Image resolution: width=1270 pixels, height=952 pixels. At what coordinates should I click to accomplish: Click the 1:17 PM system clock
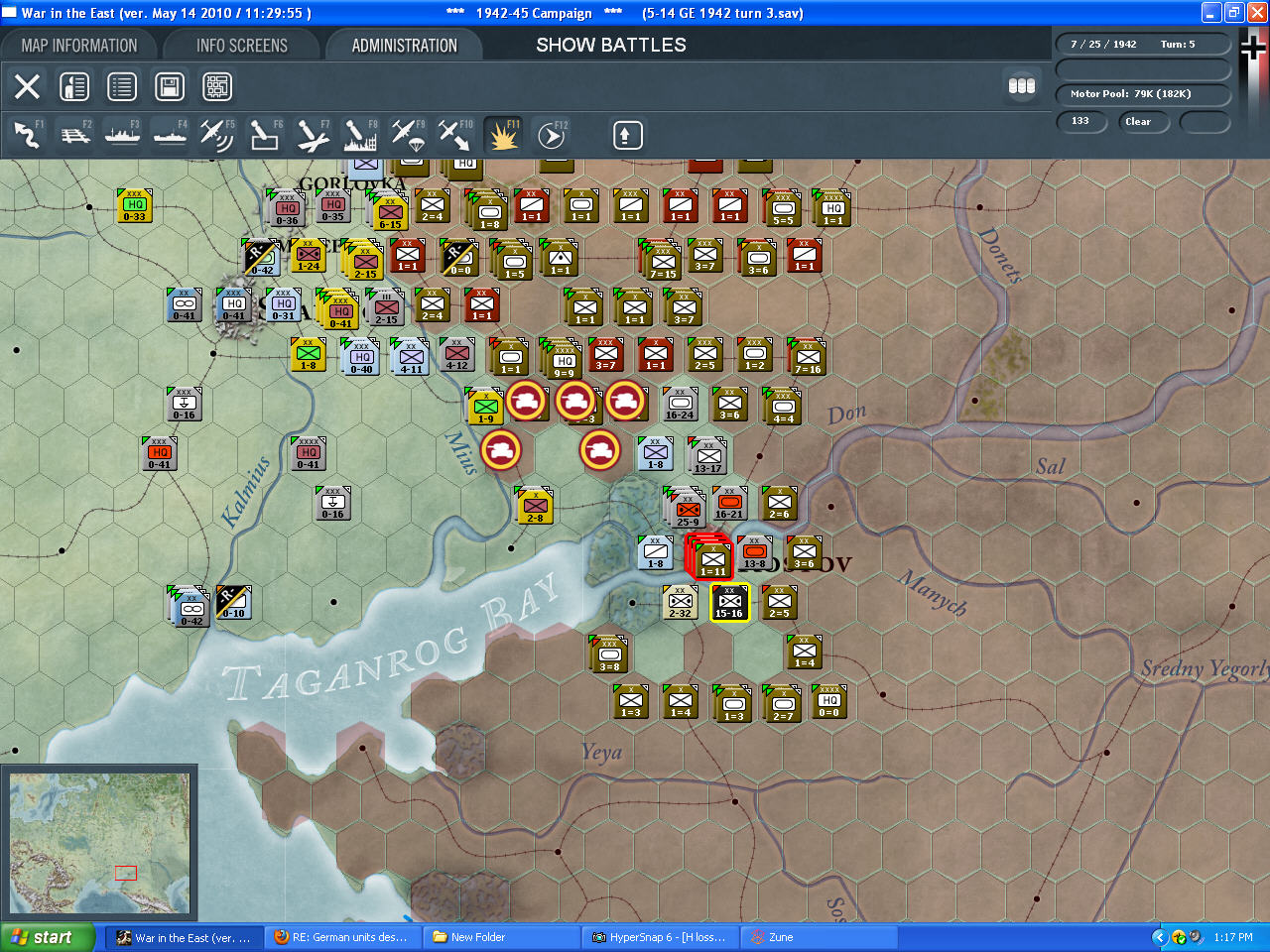point(1233,937)
